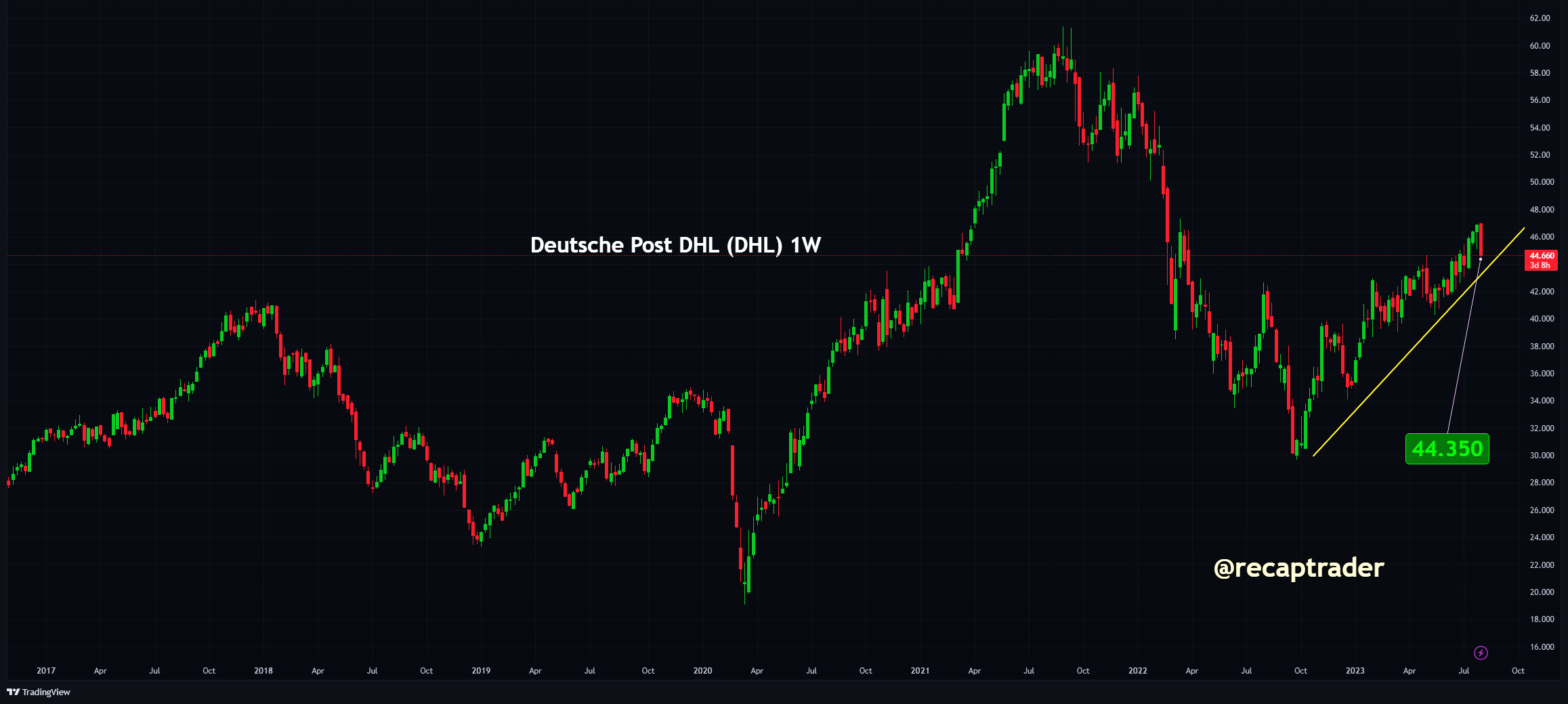Screen dimensions: 1568x704
Task: Select the 28.000 price scale value
Action: (x=1542, y=483)
